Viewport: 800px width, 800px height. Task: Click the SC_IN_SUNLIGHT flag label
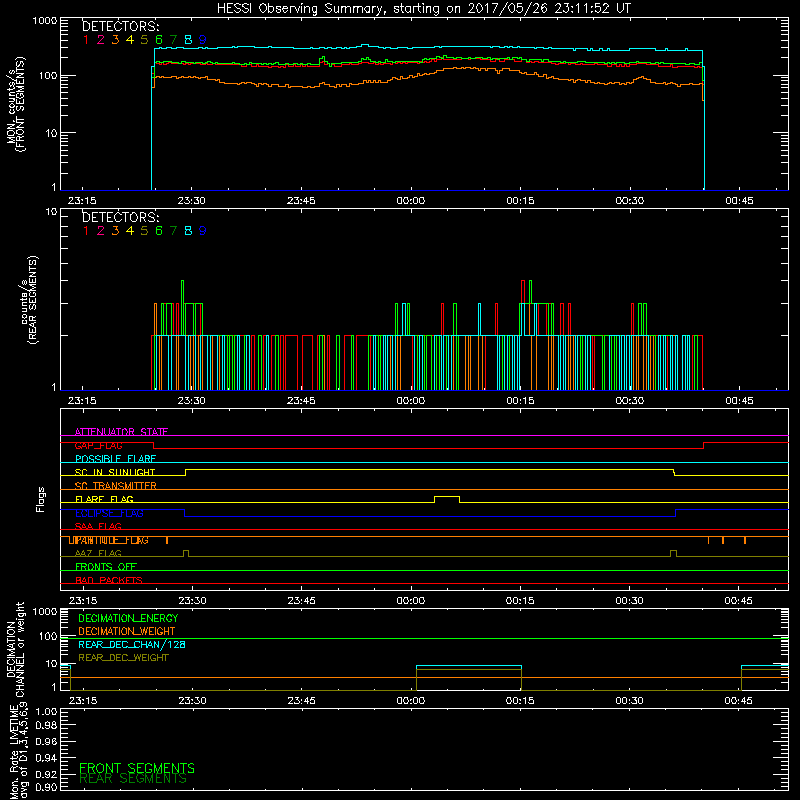[115, 472]
